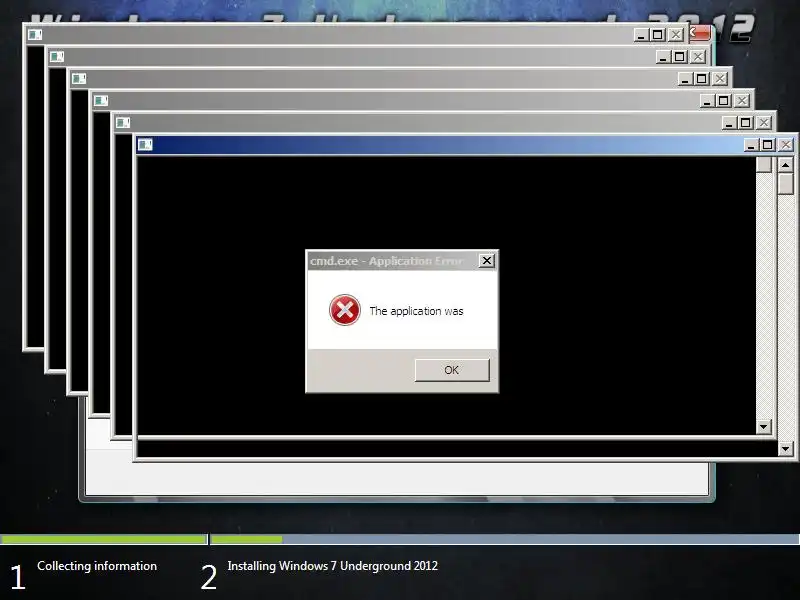Minimize the third cmd window from the back
800x600 pixels.
(685, 79)
